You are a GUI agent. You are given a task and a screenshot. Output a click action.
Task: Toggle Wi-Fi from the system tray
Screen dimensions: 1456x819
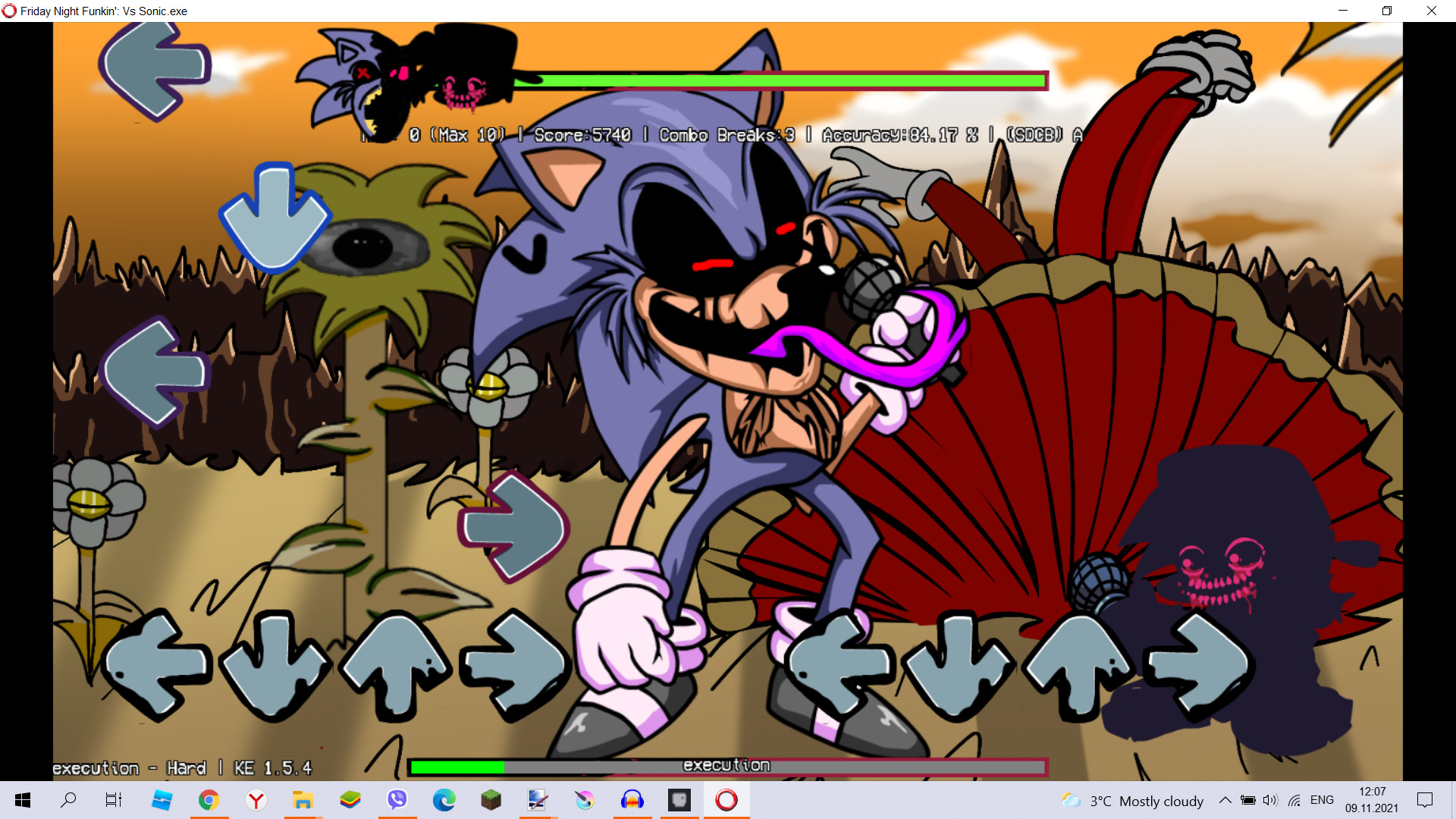(x=1293, y=800)
